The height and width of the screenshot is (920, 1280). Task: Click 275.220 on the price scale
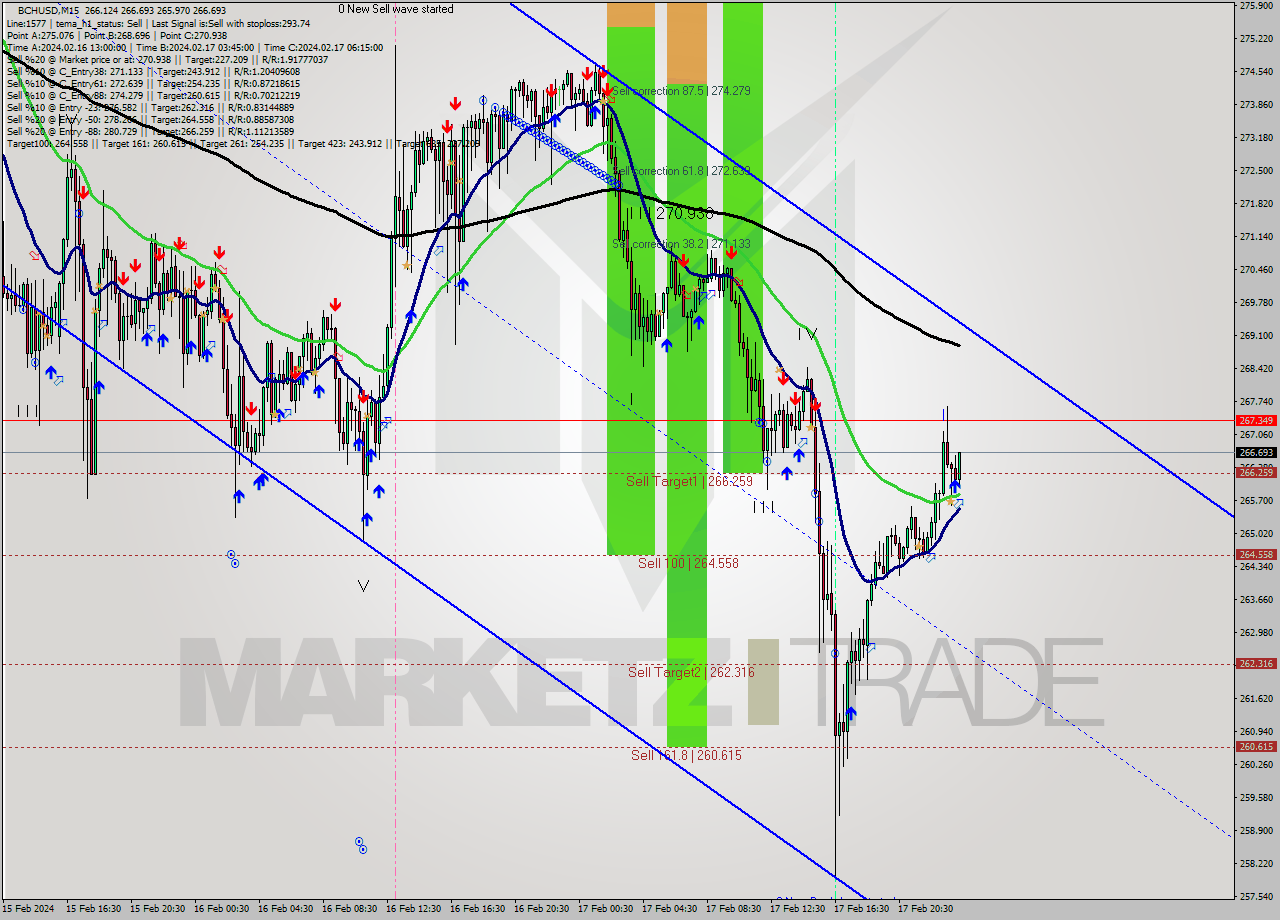tap(1256, 39)
